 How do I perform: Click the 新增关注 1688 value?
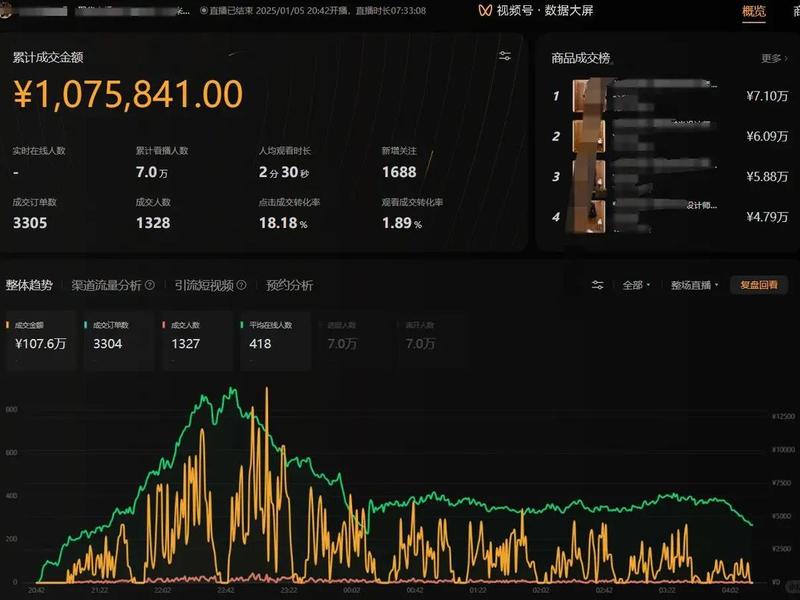click(x=399, y=172)
